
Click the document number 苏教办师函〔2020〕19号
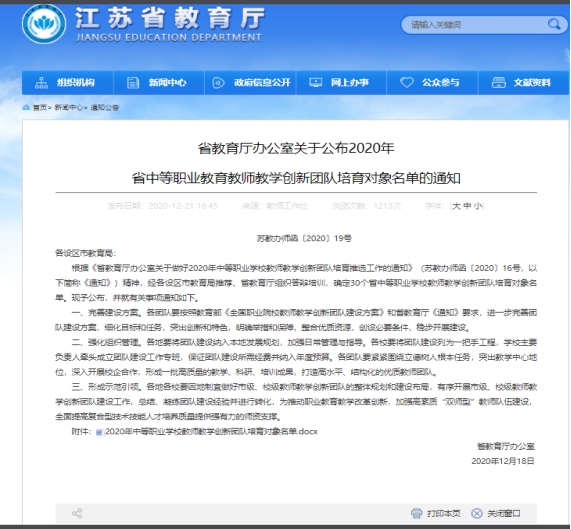pyautogui.click(x=304, y=238)
